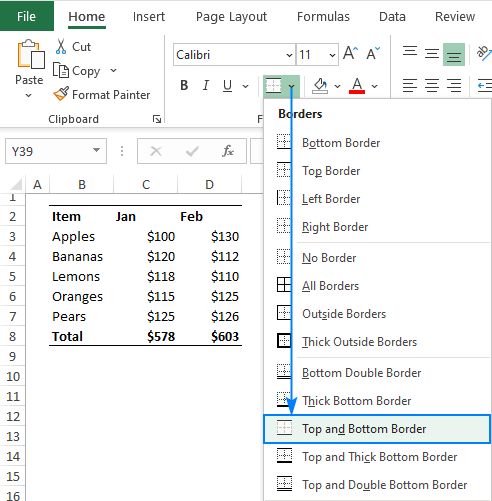This screenshot has width=492, height=501.
Task: Switch to the Review tab
Action: click(455, 16)
